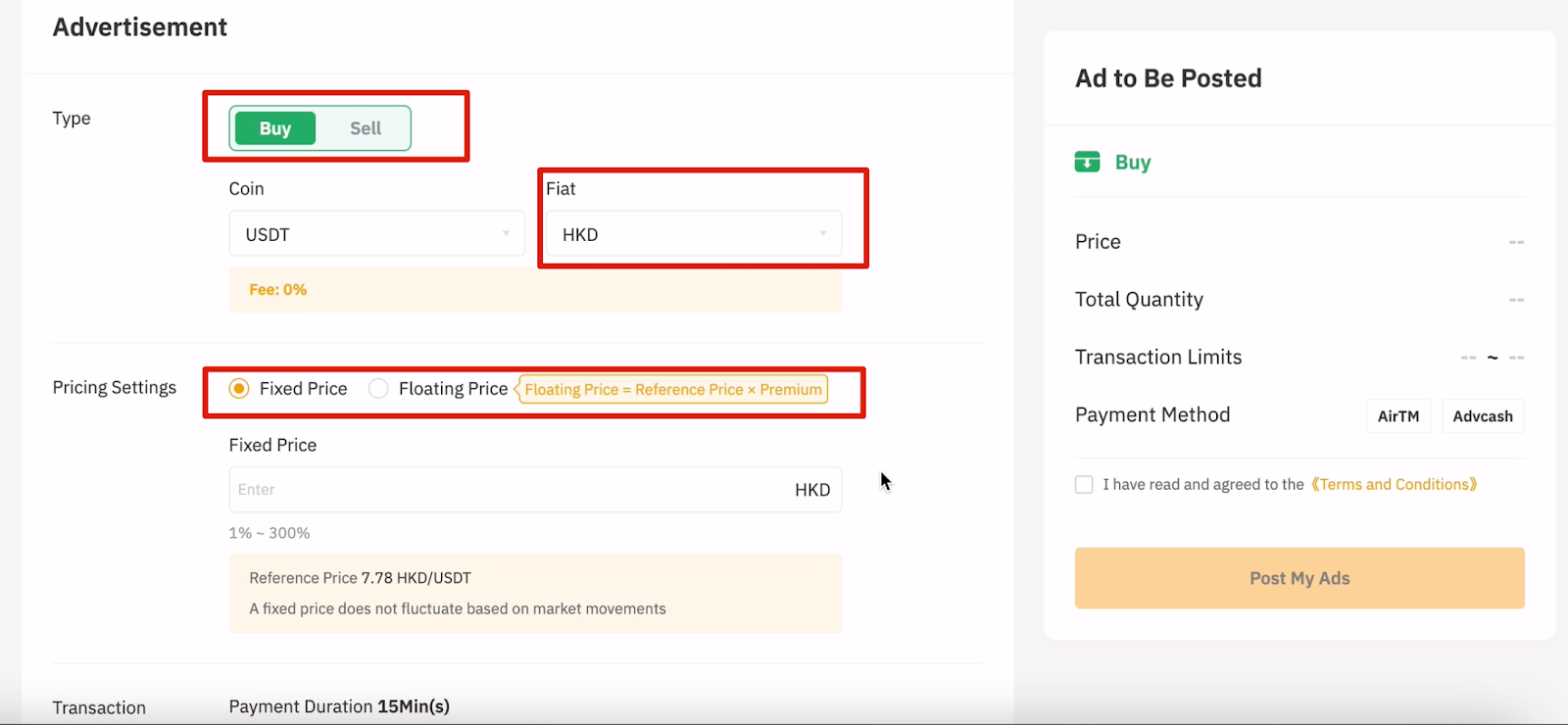Screen dimensions: 1568x725
Task: Select the Fixed Price radio button
Action: point(239,389)
